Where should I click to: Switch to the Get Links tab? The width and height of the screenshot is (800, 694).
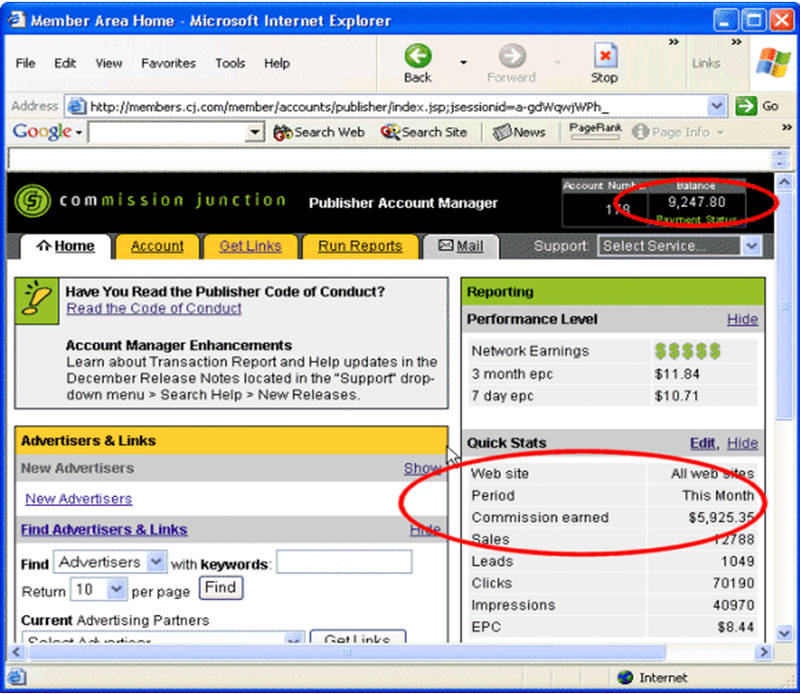click(x=250, y=246)
